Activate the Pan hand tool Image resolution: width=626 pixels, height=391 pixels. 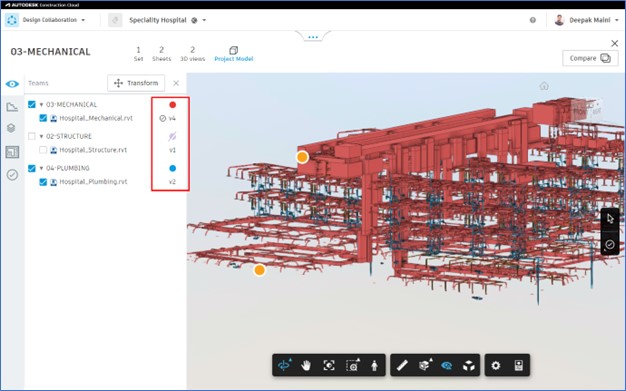(306, 365)
